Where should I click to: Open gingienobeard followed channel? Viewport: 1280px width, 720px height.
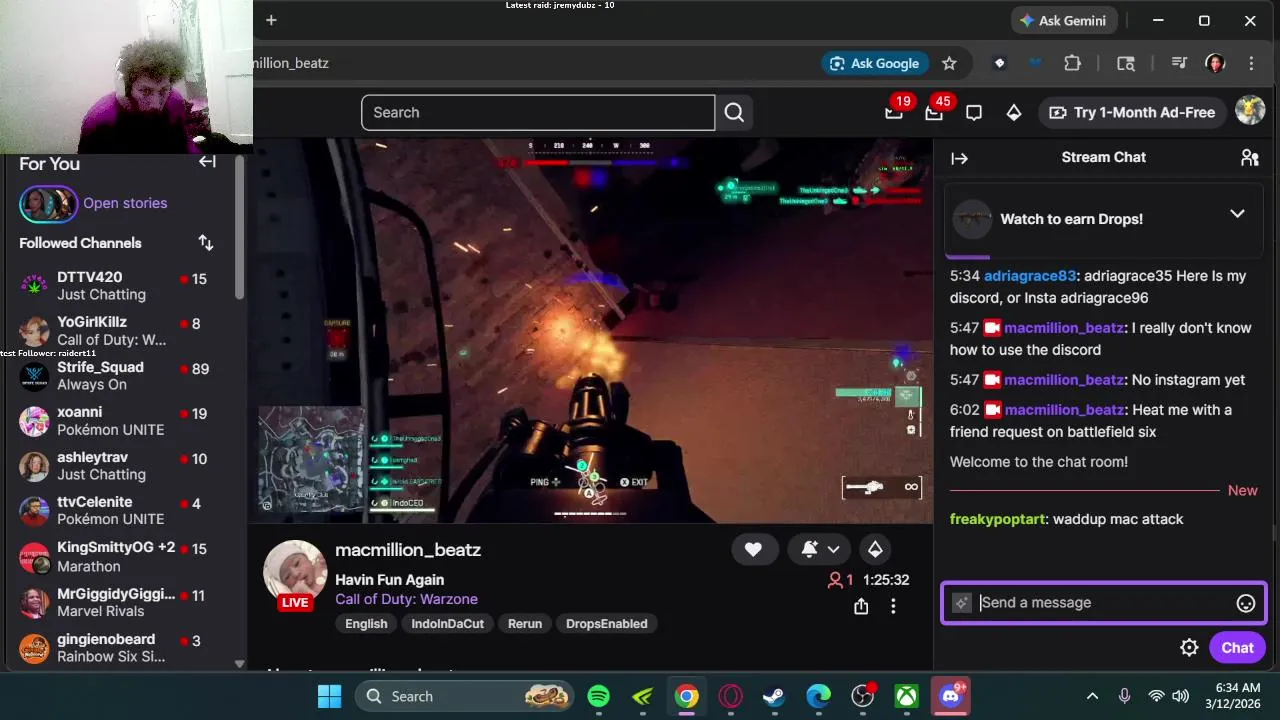click(118, 647)
